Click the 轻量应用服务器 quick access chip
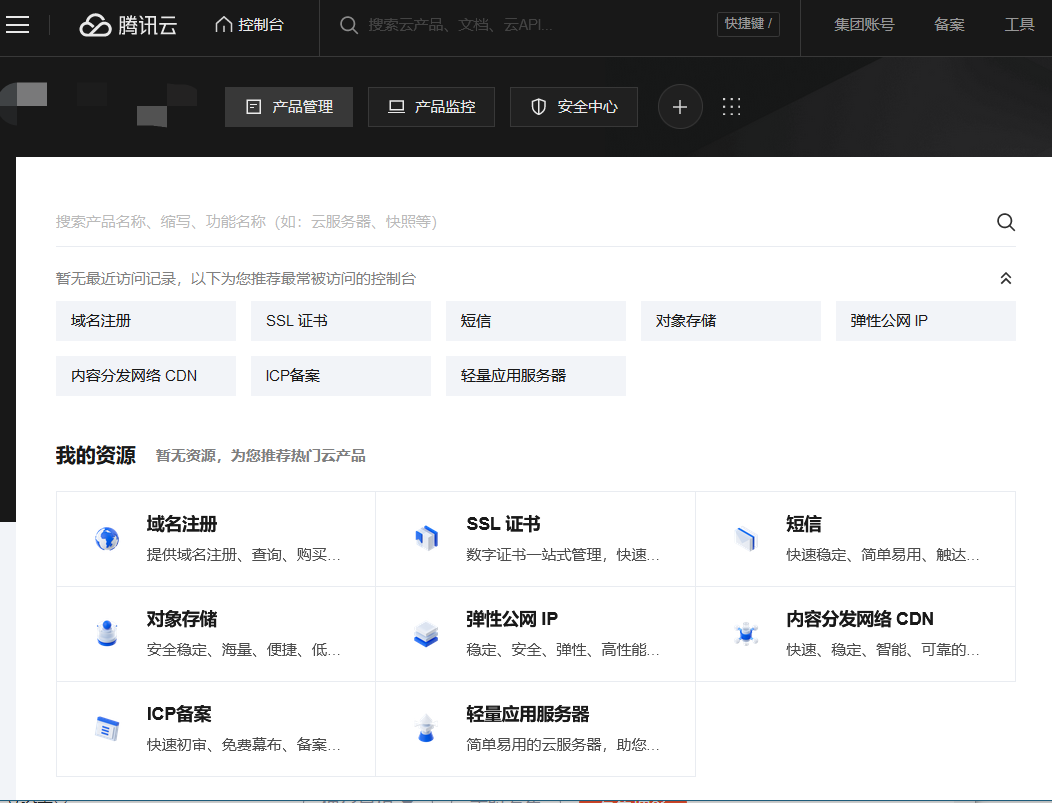The height and width of the screenshot is (803, 1052). [x=536, y=376]
